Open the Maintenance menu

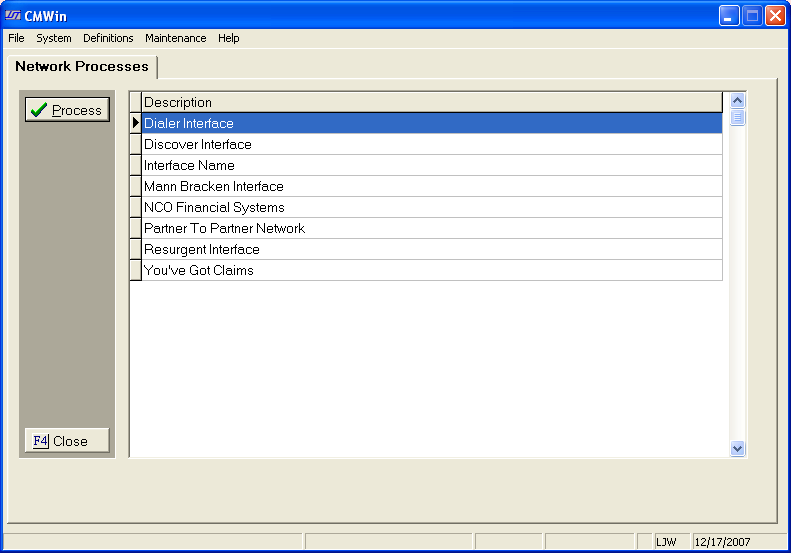175,38
